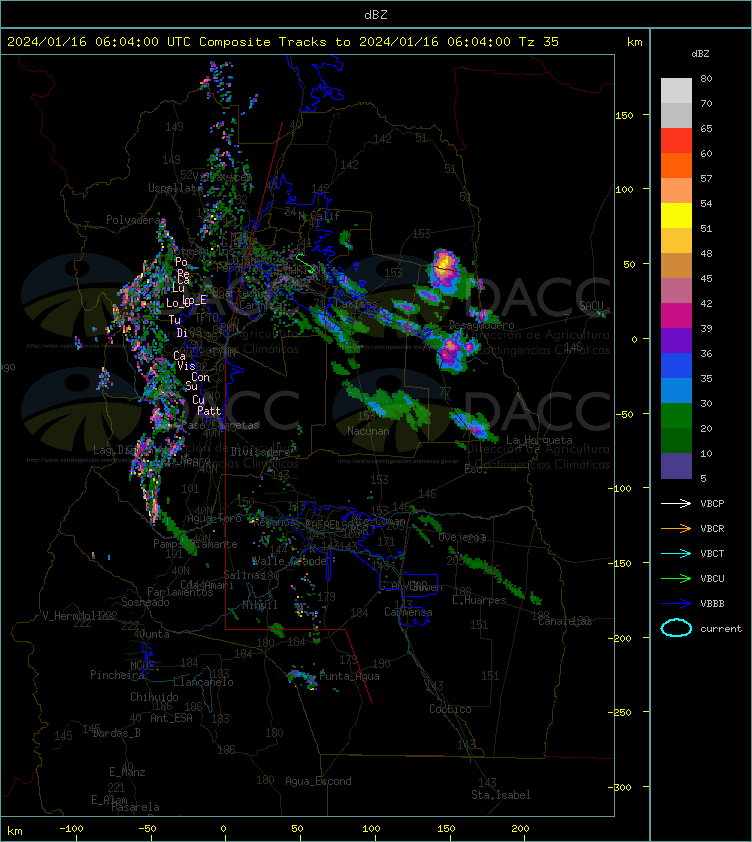
Task: Click the 'Chihuido' map label
Action: pyautogui.click(x=154, y=696)
